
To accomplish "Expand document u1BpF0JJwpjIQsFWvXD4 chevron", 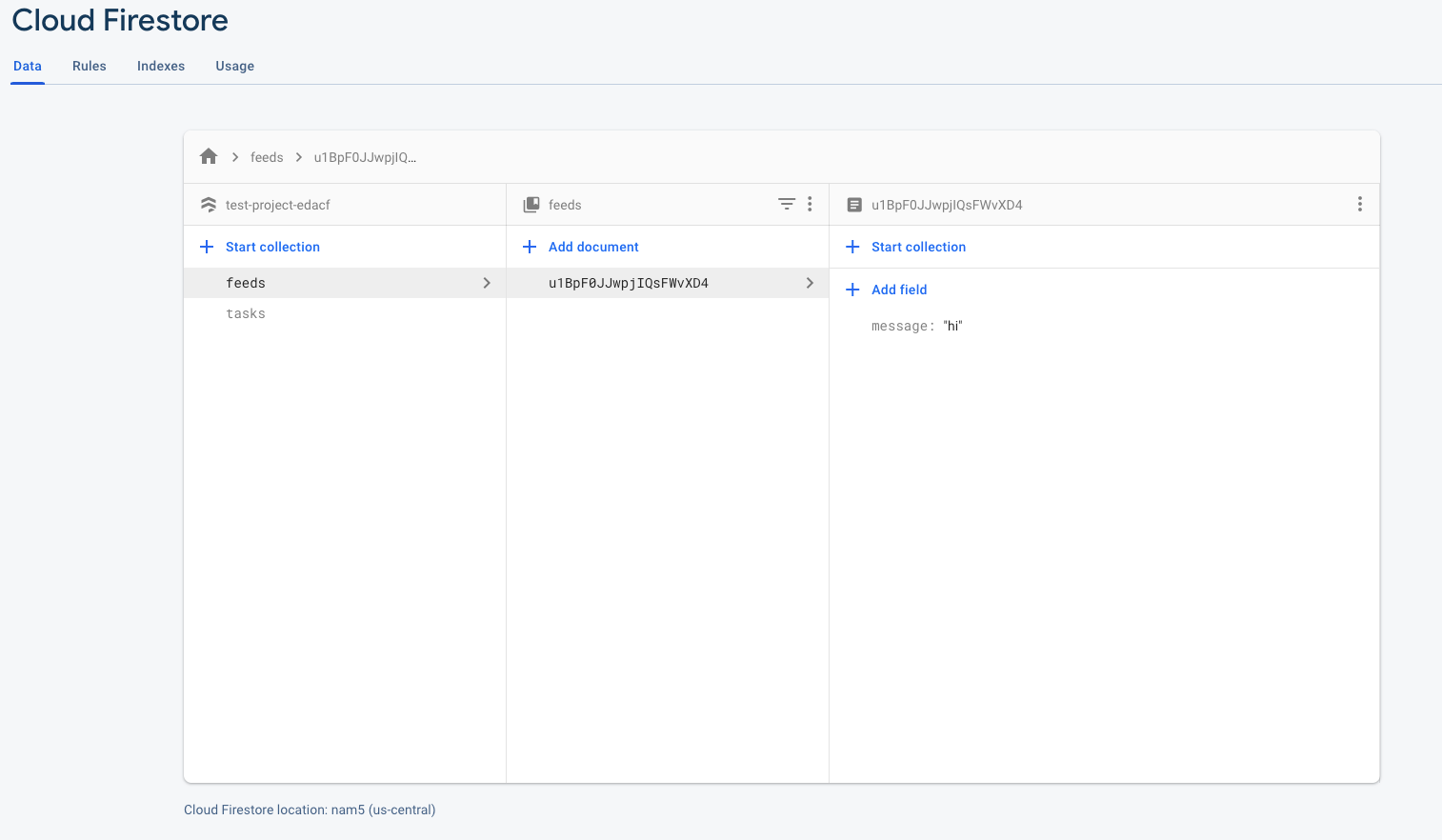I will [810, 283].
